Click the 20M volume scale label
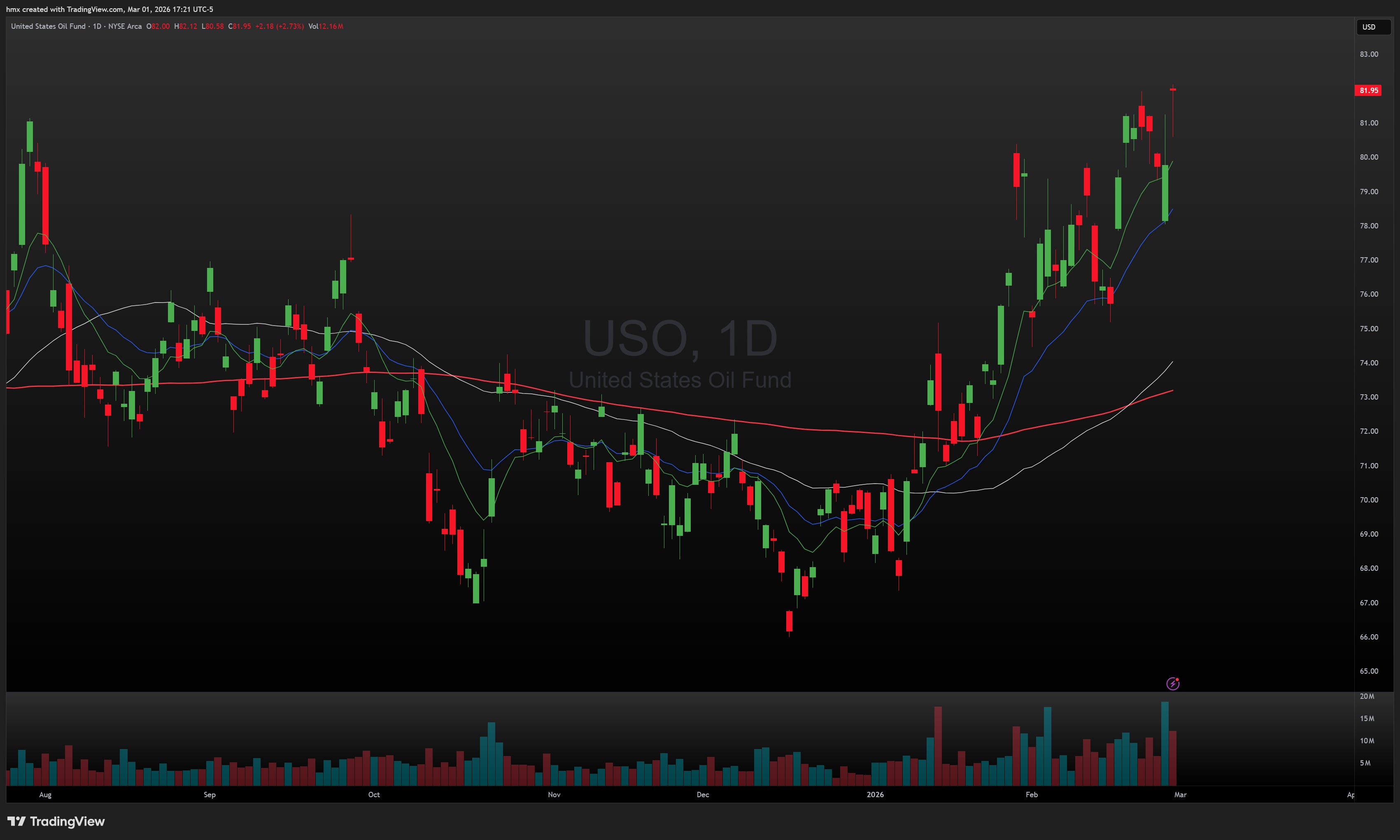 1367,696
